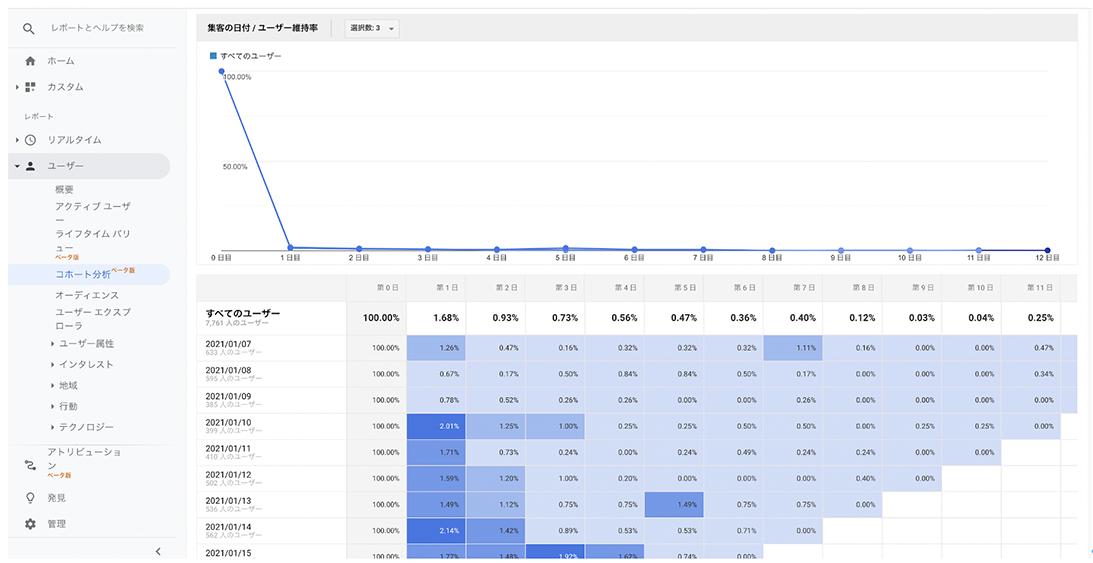Open the オーディエンス report
1093x563 pixels.
pos(87,295)
